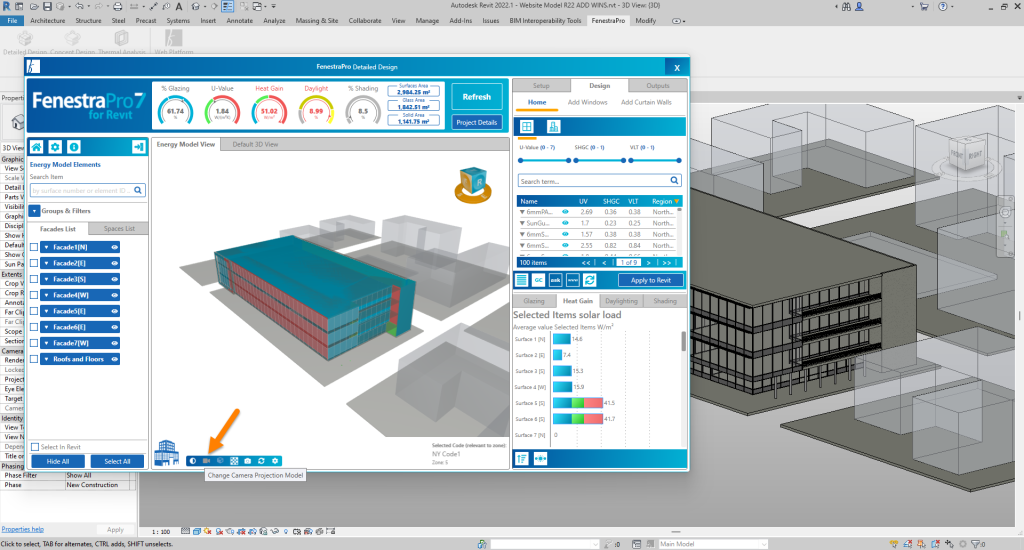Check the Facade5[E] checkbox
The height and width of the screenshot is (550, 1024).
click(34, 311)
